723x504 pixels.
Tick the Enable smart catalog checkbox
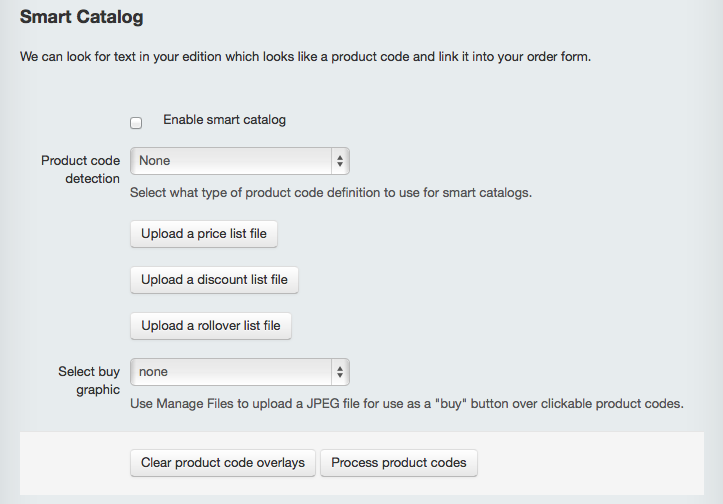136,123
